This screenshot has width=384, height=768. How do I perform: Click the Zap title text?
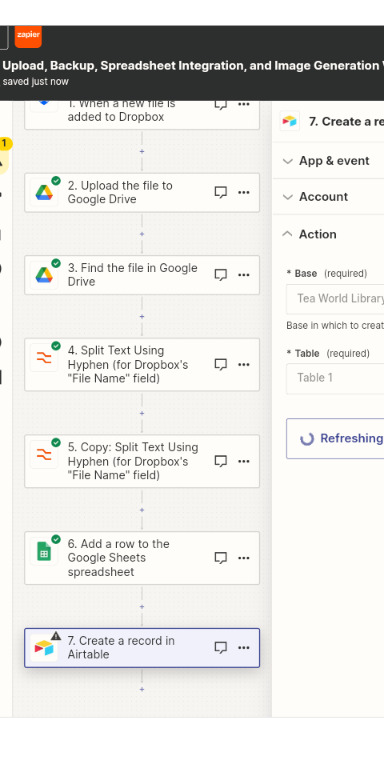coord(193,66)
